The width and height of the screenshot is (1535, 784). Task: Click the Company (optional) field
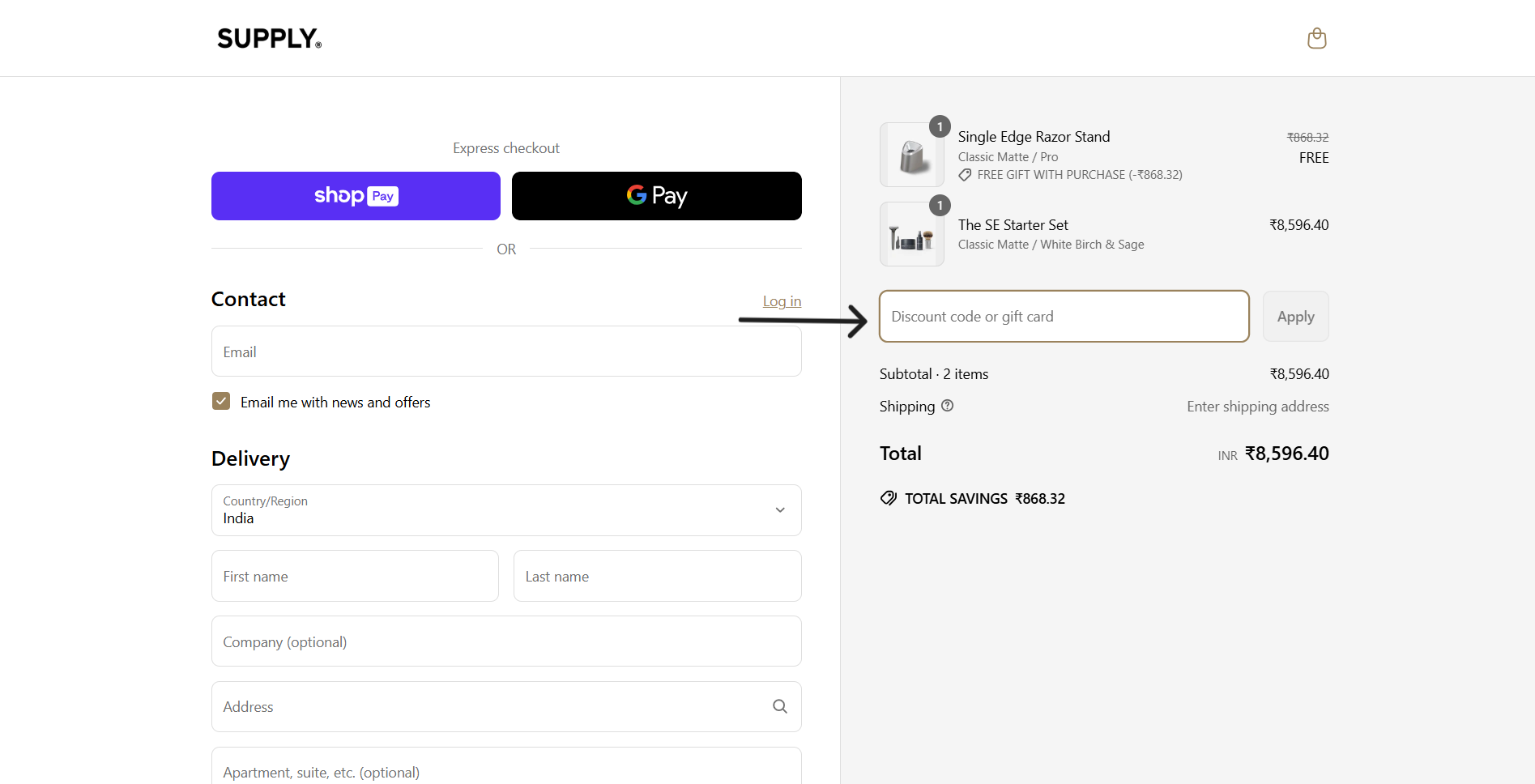[505, 641]
